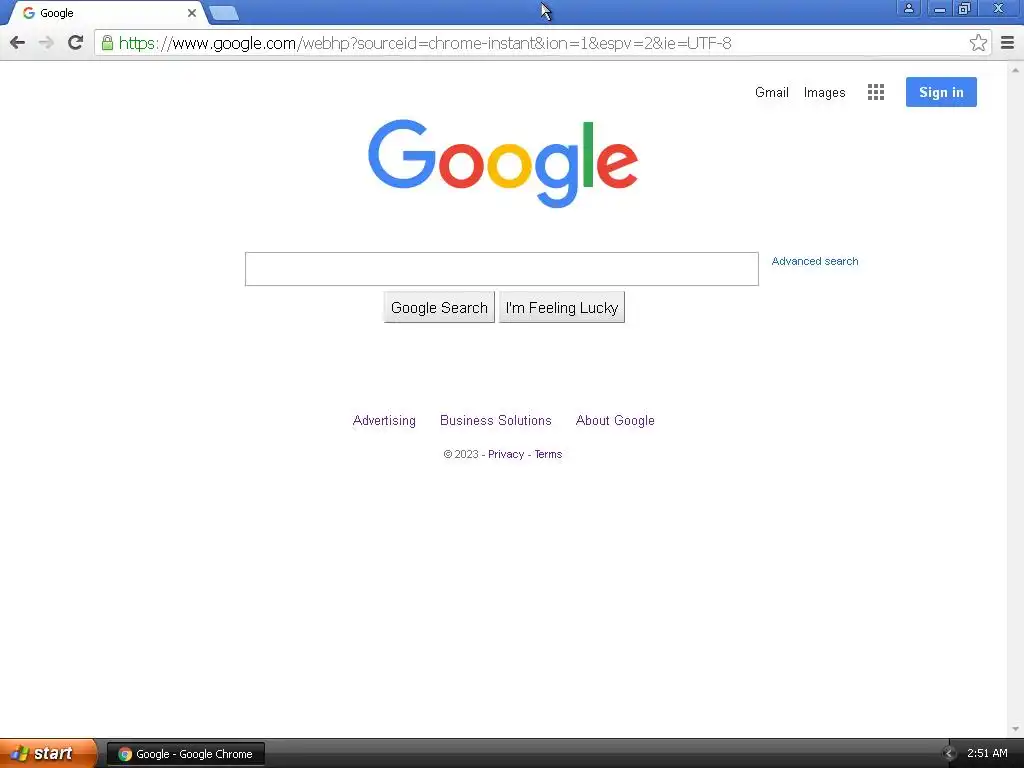Go back with the browser back arrow
Viewport: 1024px width, 768px height.
point(18,43)
